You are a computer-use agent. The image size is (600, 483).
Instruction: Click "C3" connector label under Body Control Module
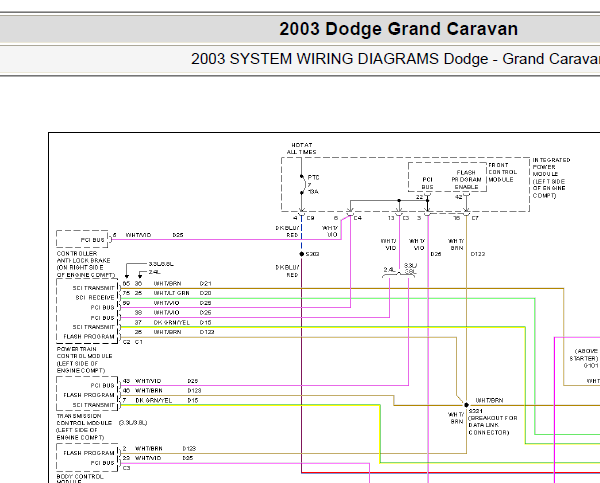(127, 468)
